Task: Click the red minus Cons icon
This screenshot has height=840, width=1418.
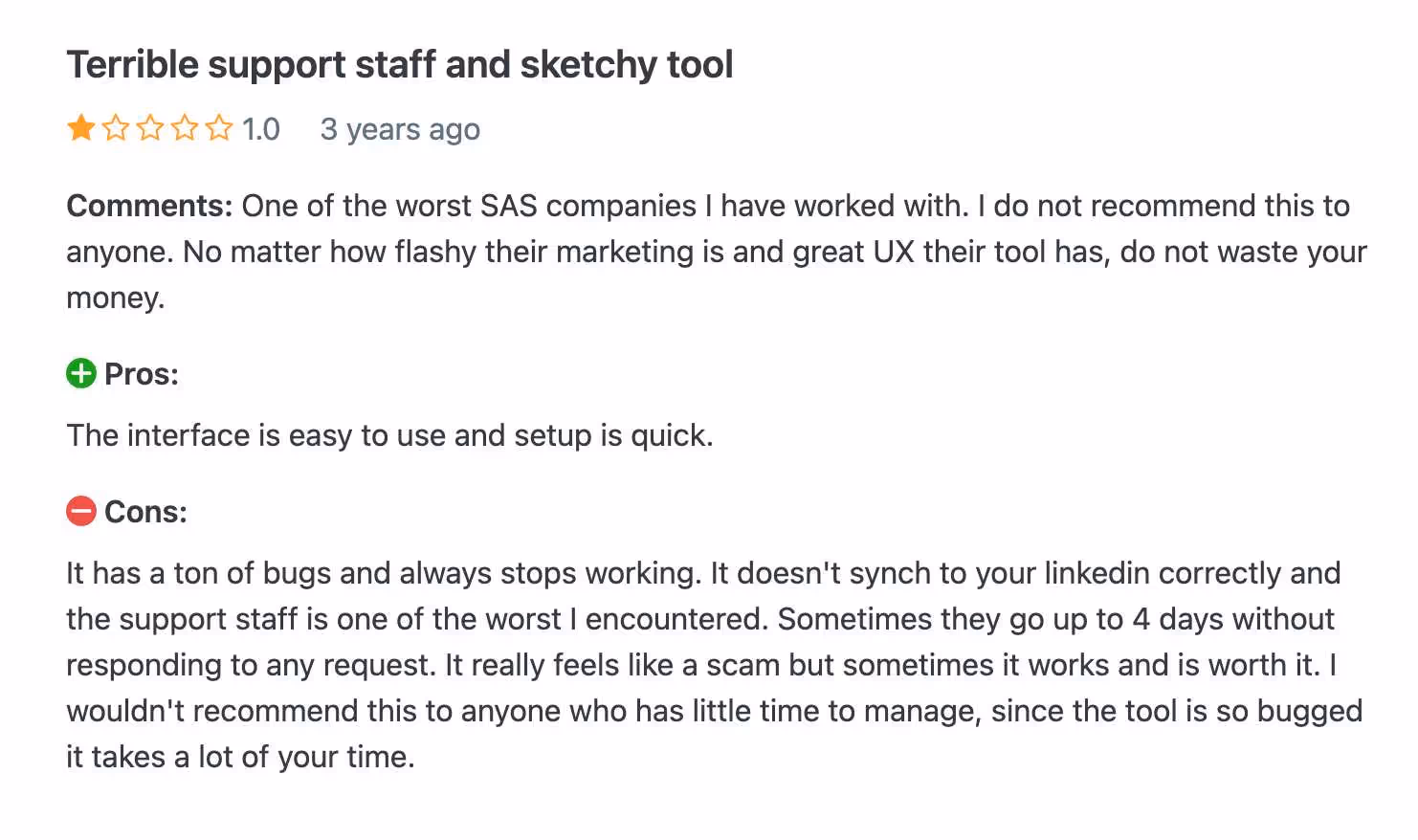Action: (x=81, y=511)
